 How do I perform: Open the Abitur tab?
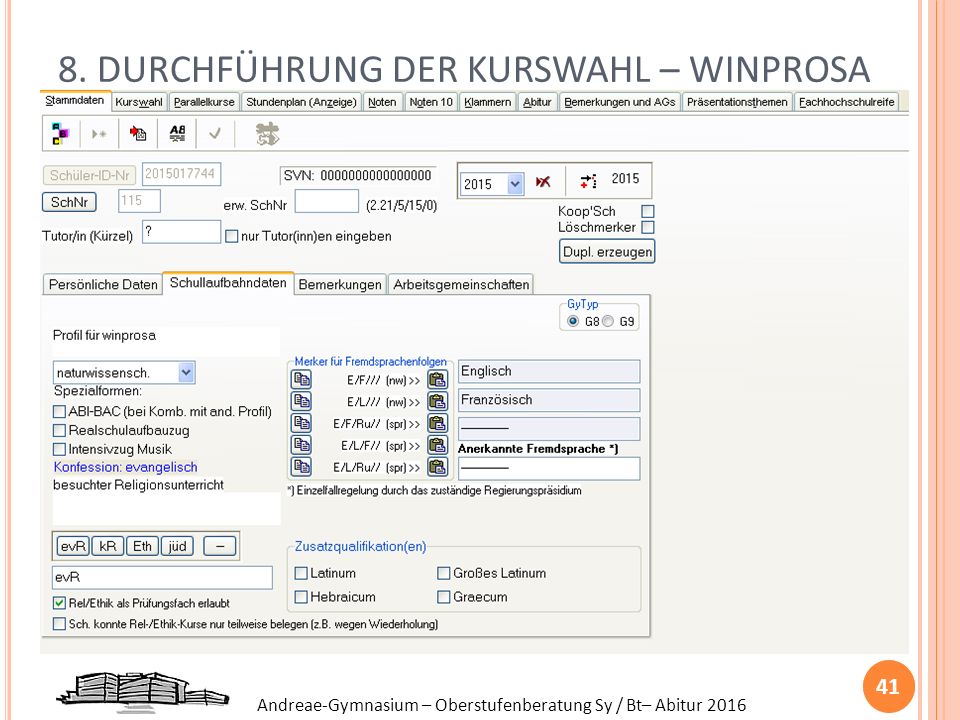coord(537,102)
